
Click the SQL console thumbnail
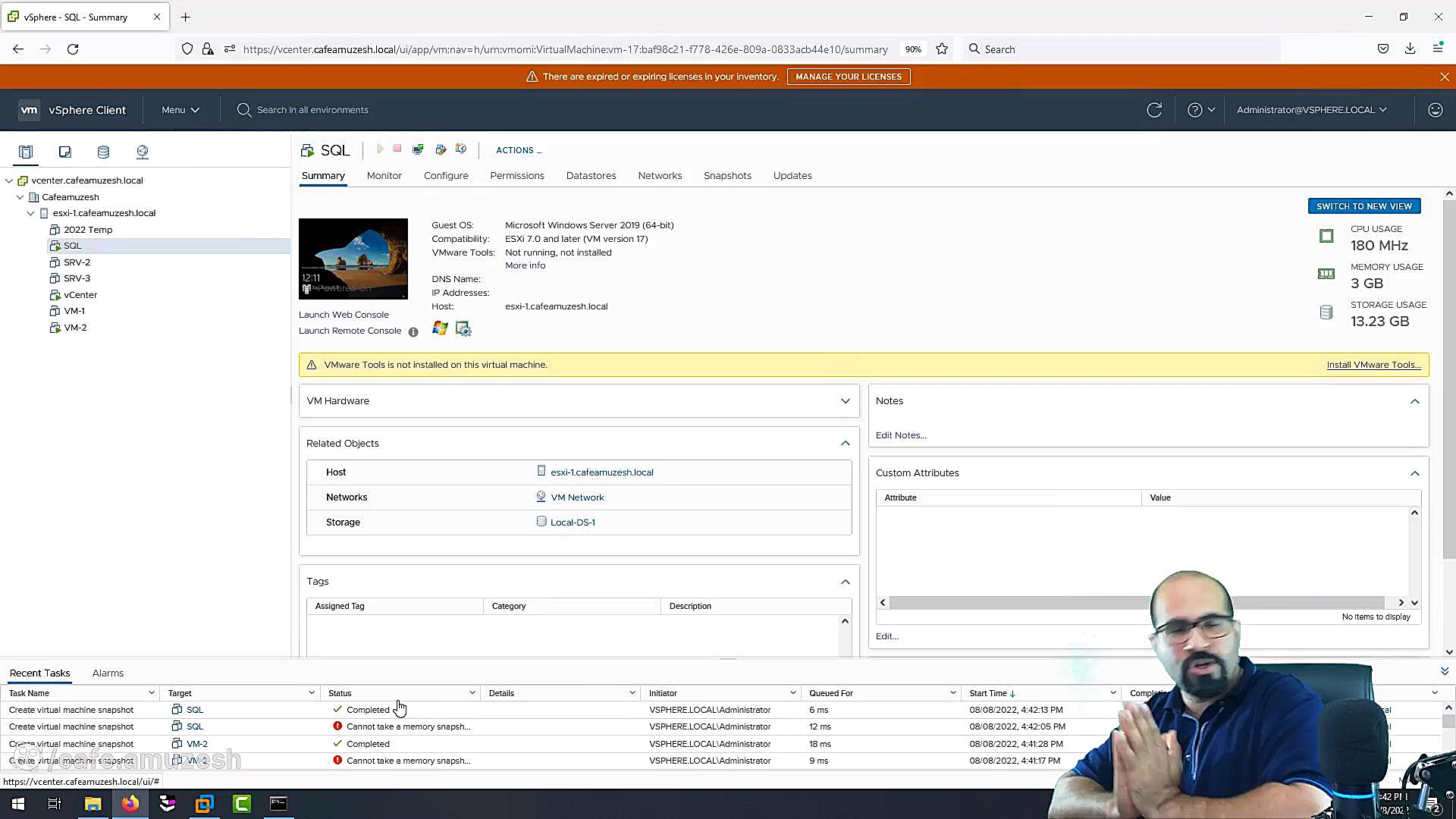tap(353, 259)
